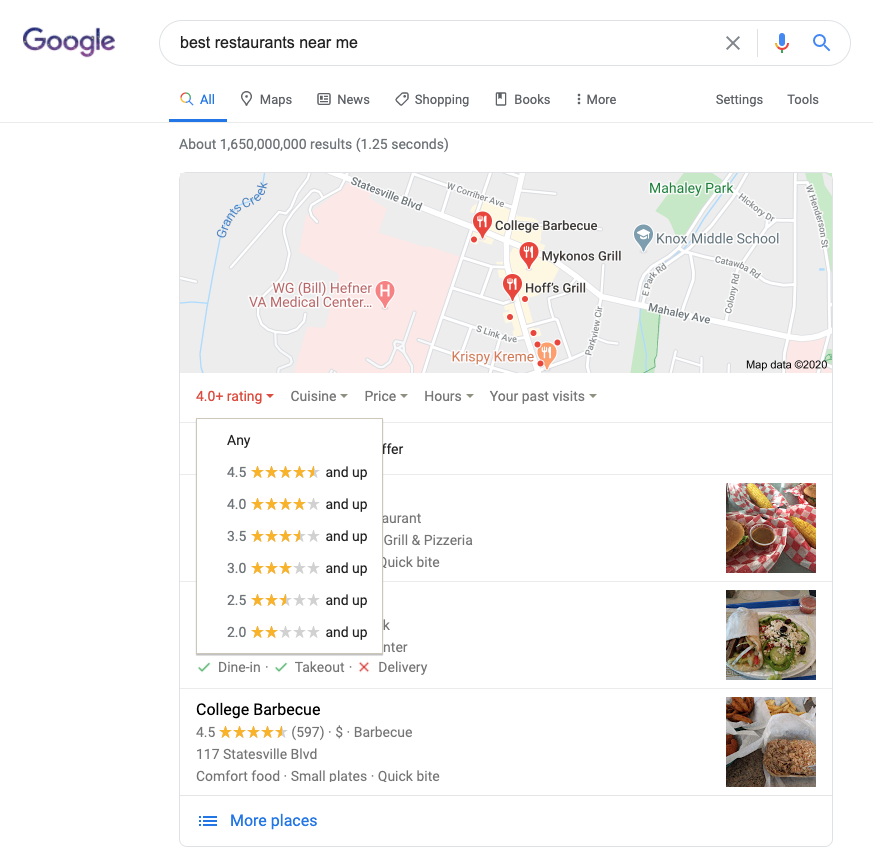Image resolution: width=873 pixels, height=857 pixels.
Task: Expand the Cuisine filter dropdown
Action: click(319, 396)
